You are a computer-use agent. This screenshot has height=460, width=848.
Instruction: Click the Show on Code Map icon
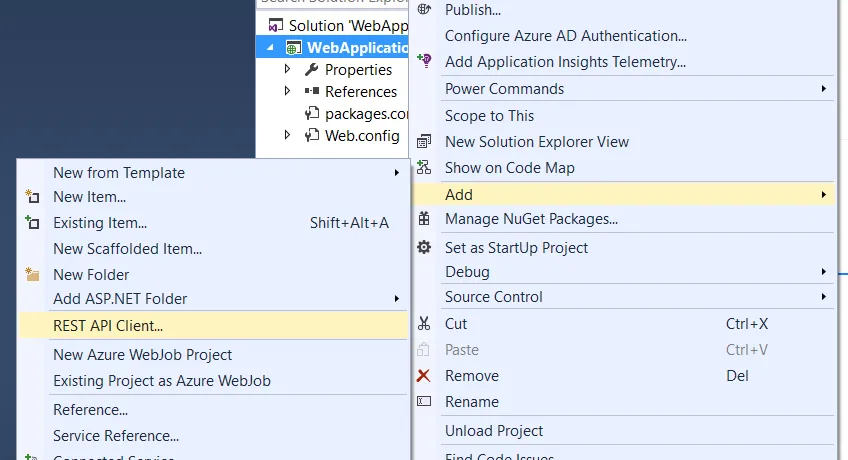tap(424, 168)
